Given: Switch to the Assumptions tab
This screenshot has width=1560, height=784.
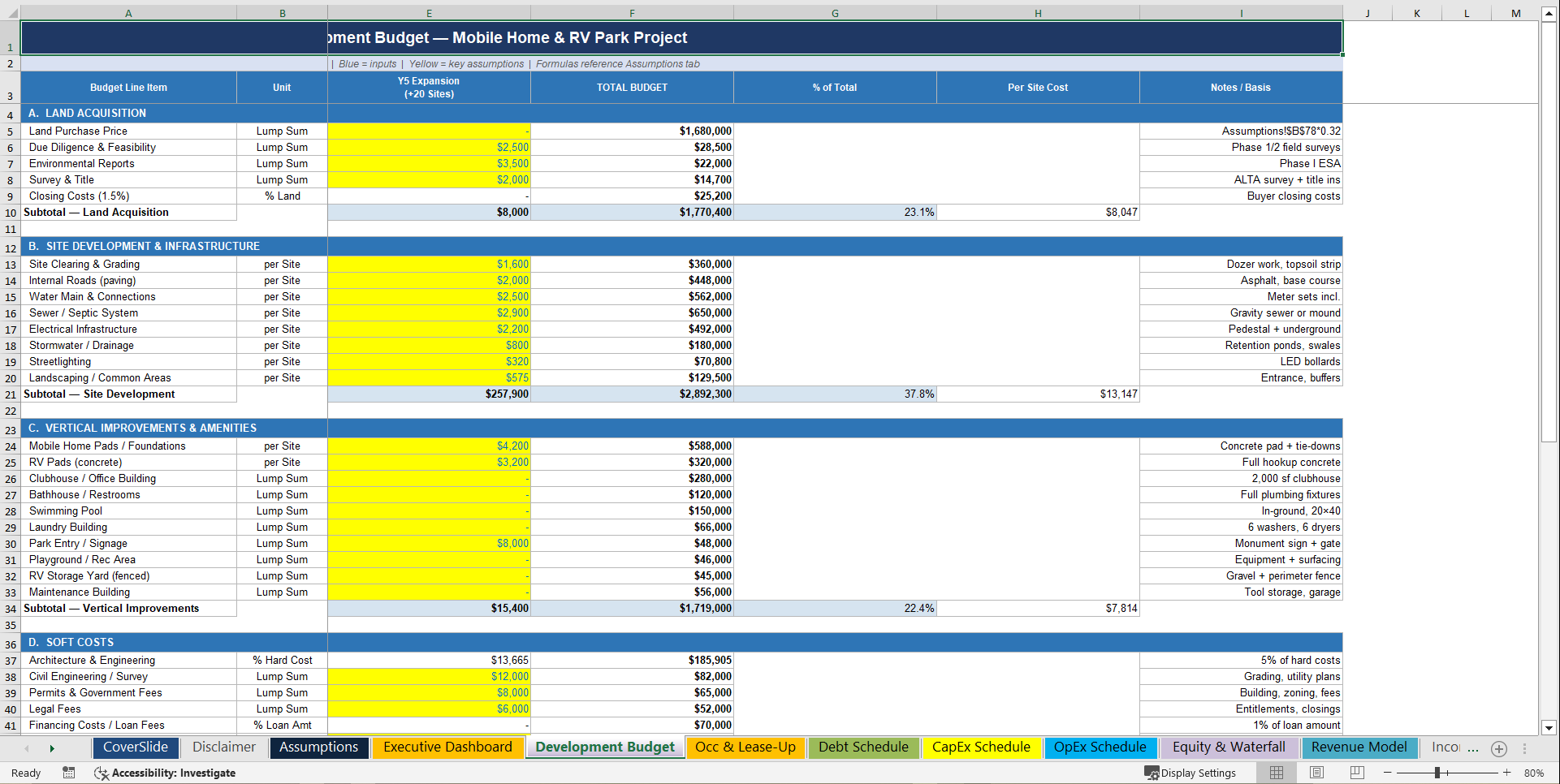Looking at the screenshot, I should coord(318,747).
